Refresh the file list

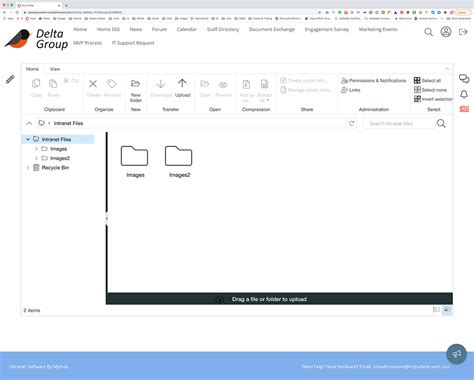click(351, 123)
